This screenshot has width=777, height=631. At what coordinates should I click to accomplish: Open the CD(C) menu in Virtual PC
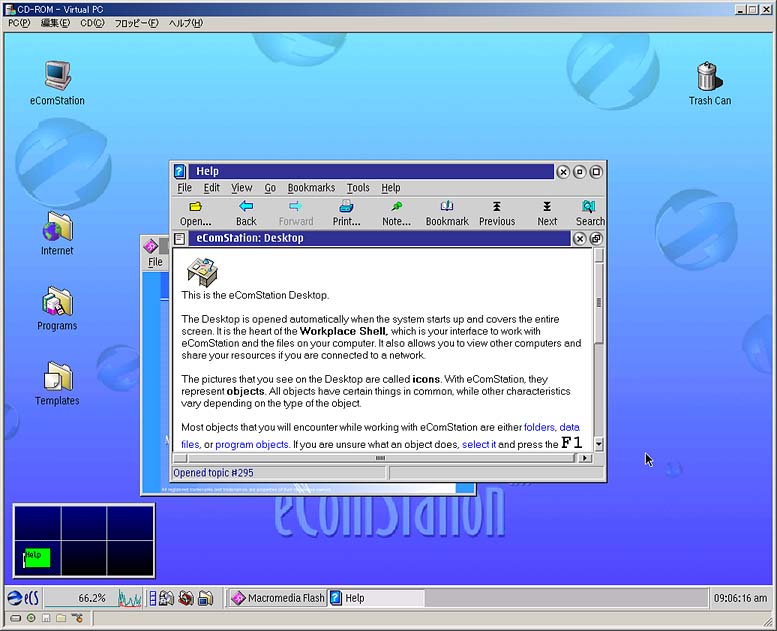point(92,23)
